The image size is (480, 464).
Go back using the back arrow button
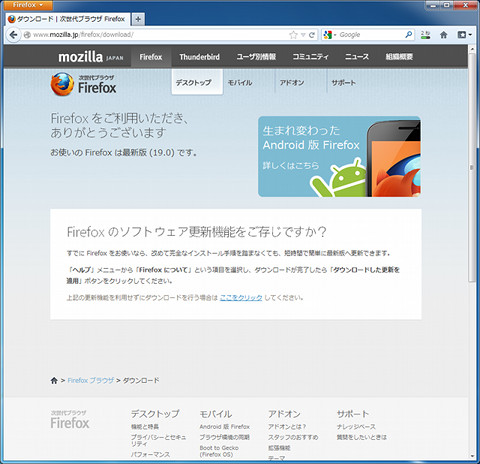[13, 35]
